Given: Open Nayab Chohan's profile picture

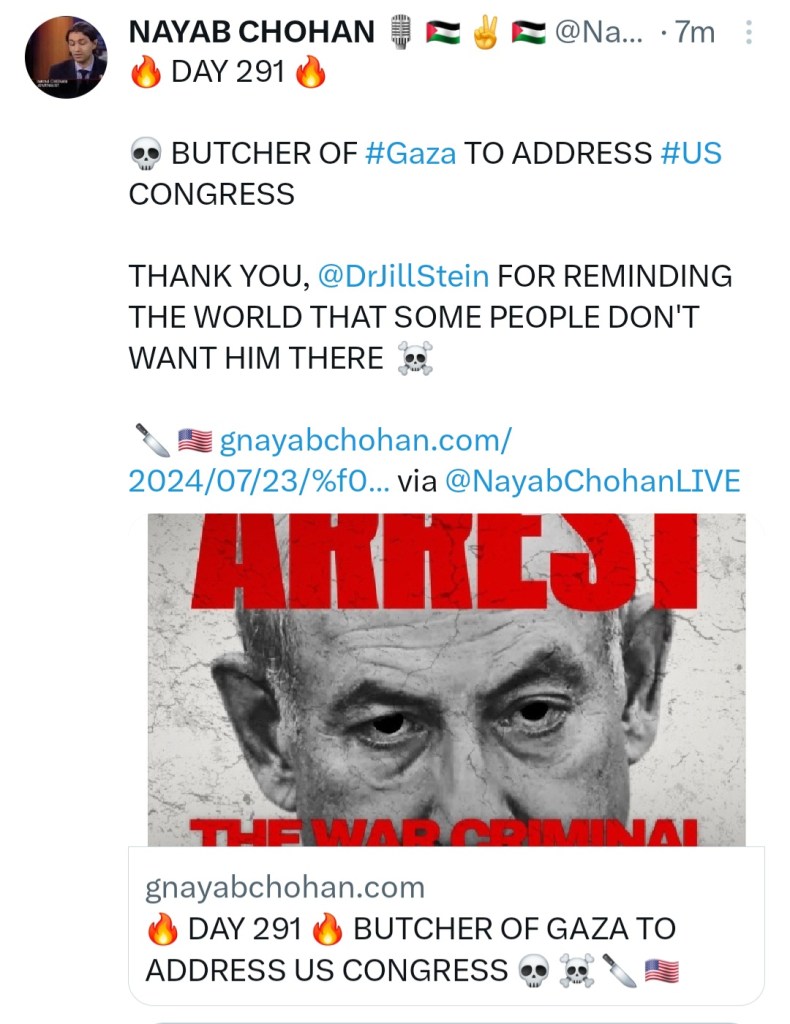Looking at the screenshot, I should tap(66, 57).
